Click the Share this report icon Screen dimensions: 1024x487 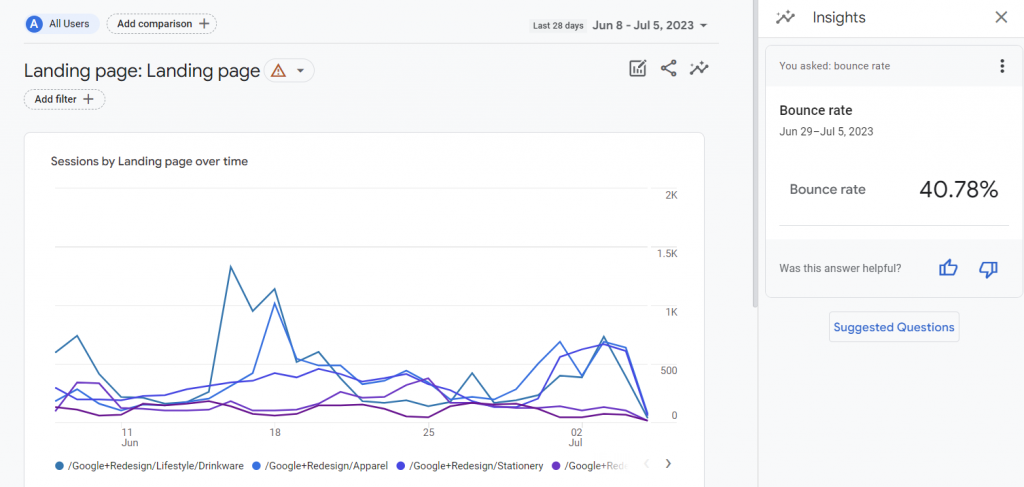pos(669,69)
